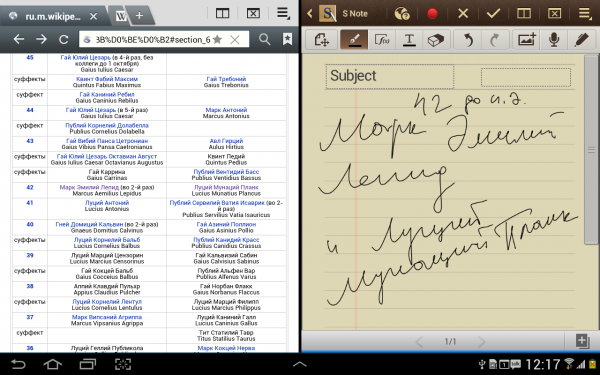Cancel note with X button
600x375 pixels.
point(463,14)
